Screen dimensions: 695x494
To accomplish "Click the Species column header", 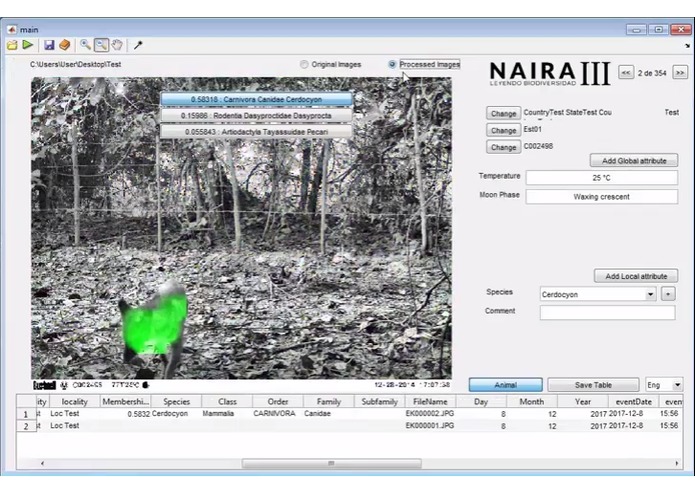I will tap(176, 401).
